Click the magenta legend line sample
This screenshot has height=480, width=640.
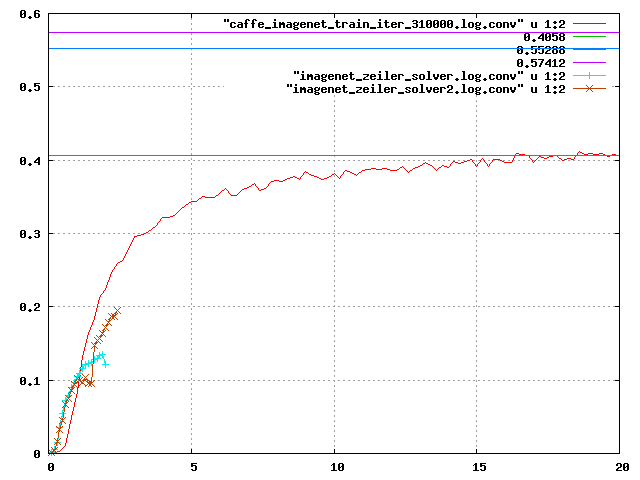589,63
